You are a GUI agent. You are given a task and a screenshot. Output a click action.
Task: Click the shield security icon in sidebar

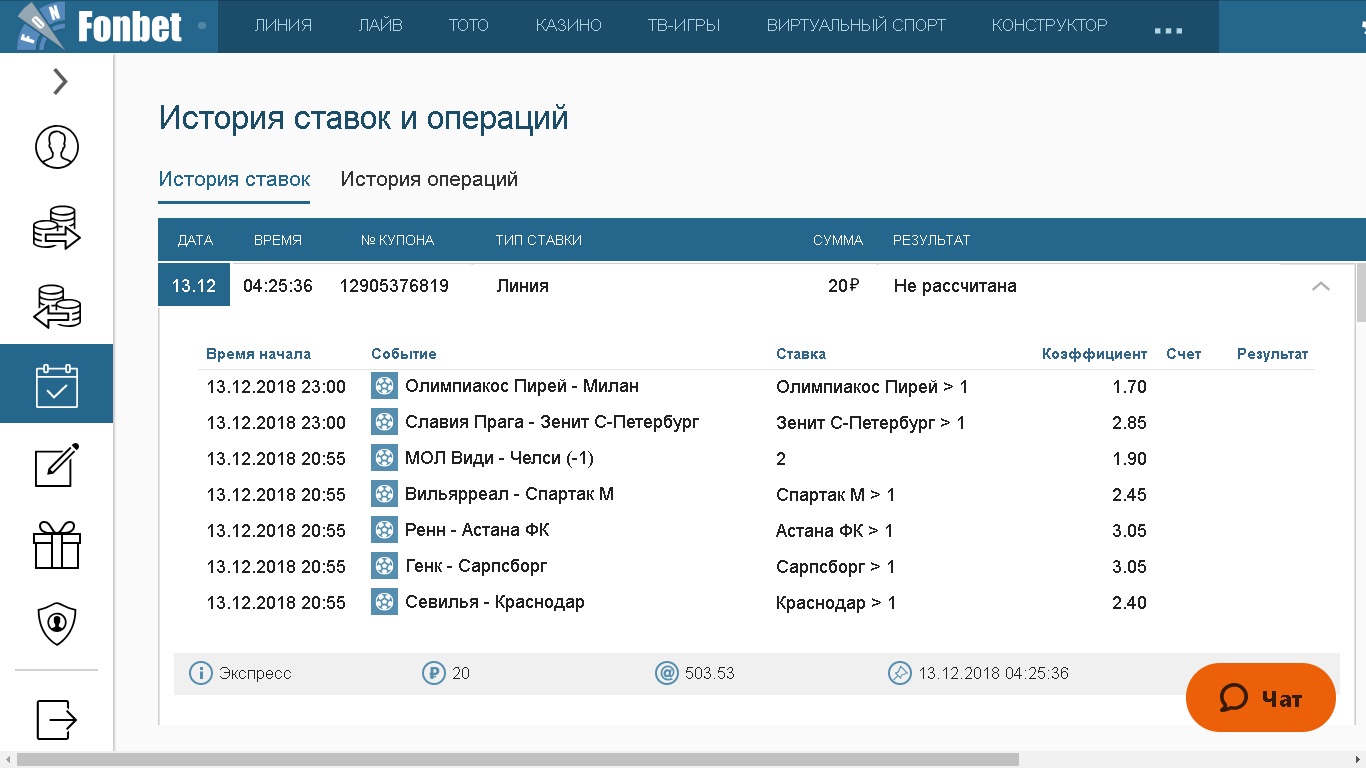[x=57, y=623]
